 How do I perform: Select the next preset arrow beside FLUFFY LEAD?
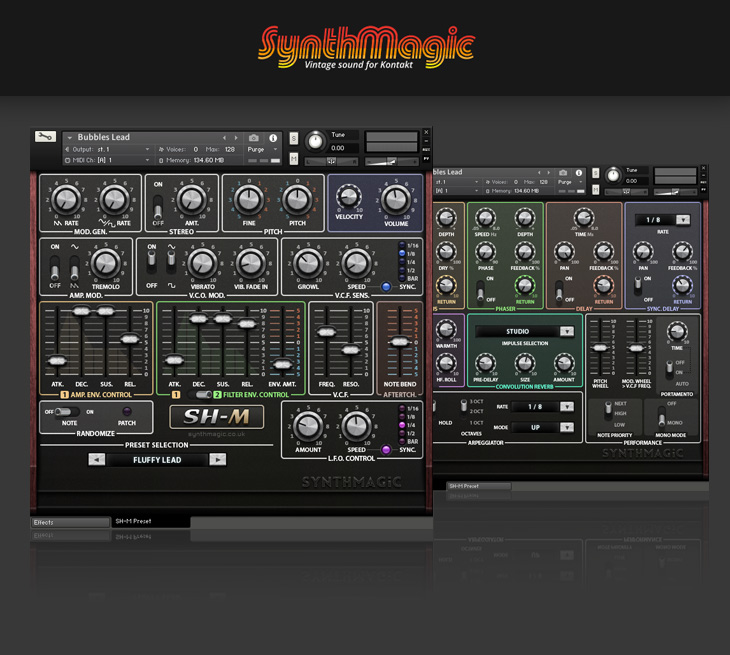coord(217,460)
